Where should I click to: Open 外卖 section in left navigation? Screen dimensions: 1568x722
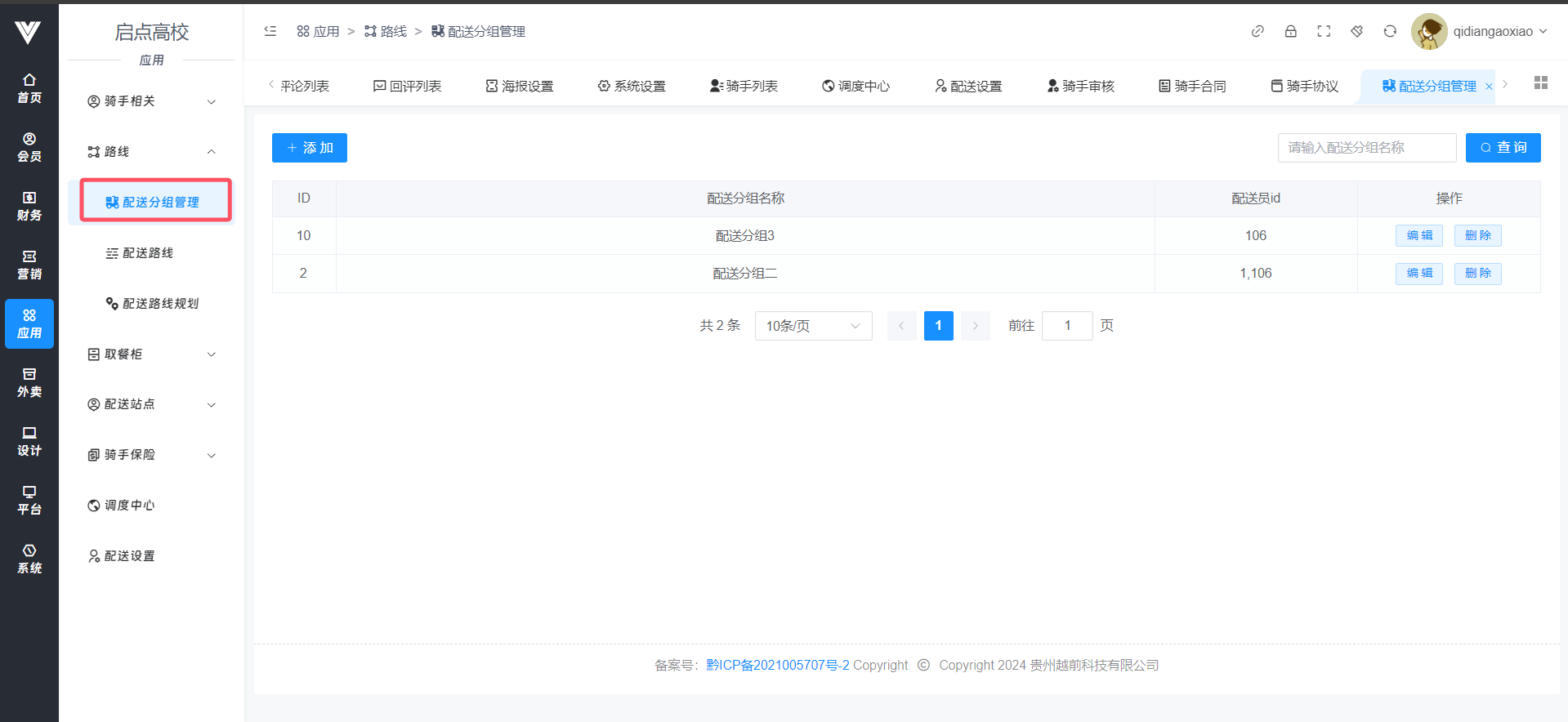point(29,382)
